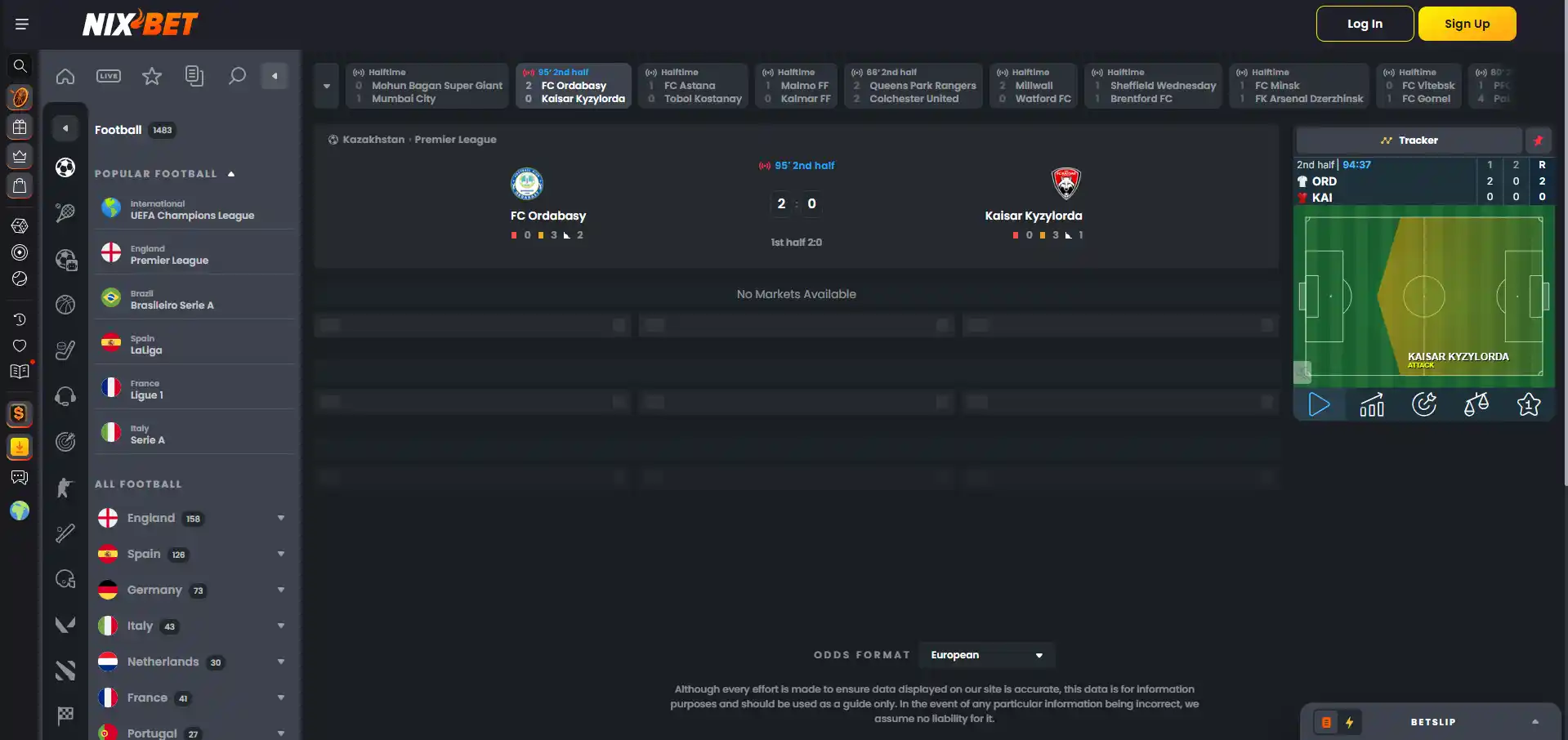Click the page vertical scrollbar

point(1564,245)
